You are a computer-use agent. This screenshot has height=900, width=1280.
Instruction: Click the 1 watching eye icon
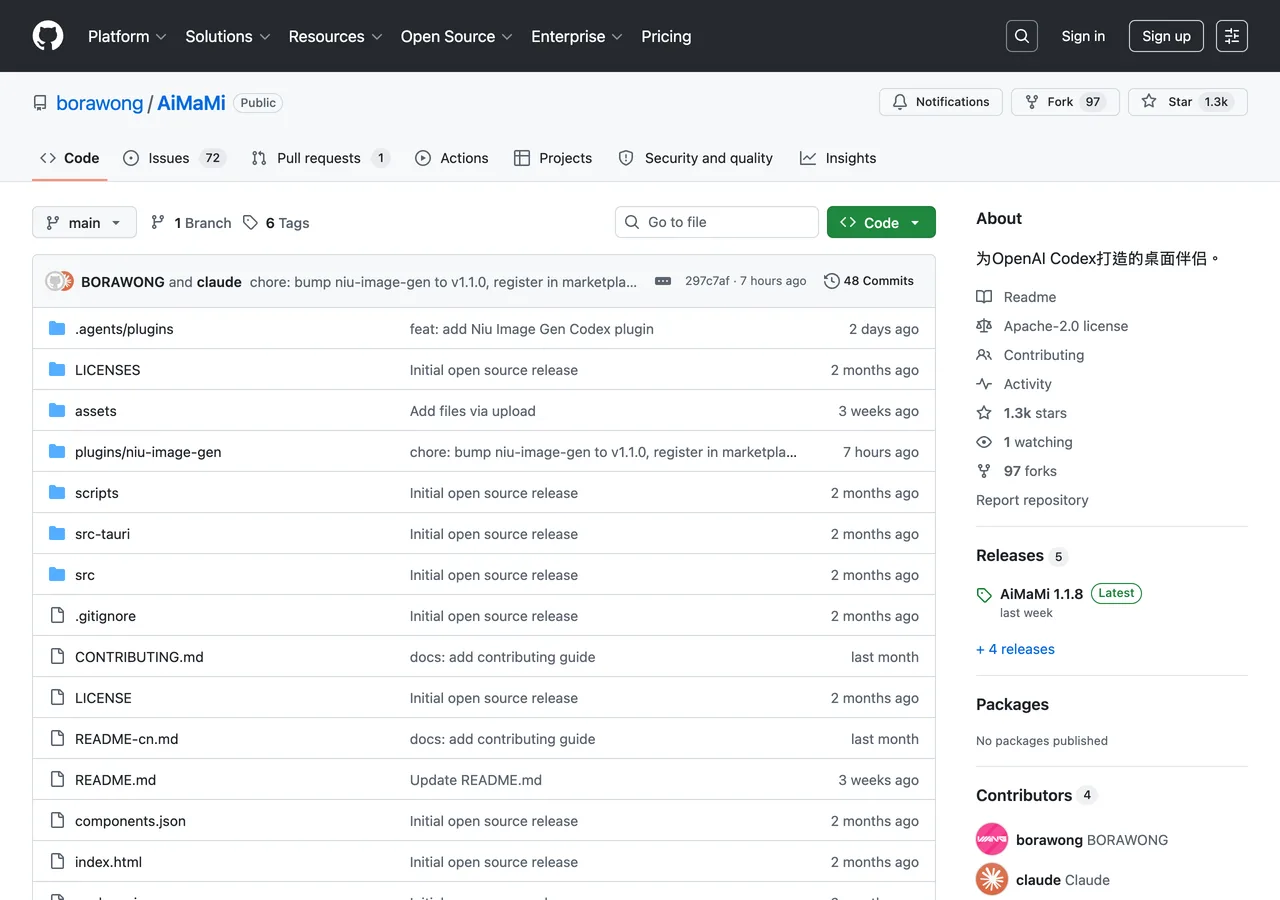984,442
